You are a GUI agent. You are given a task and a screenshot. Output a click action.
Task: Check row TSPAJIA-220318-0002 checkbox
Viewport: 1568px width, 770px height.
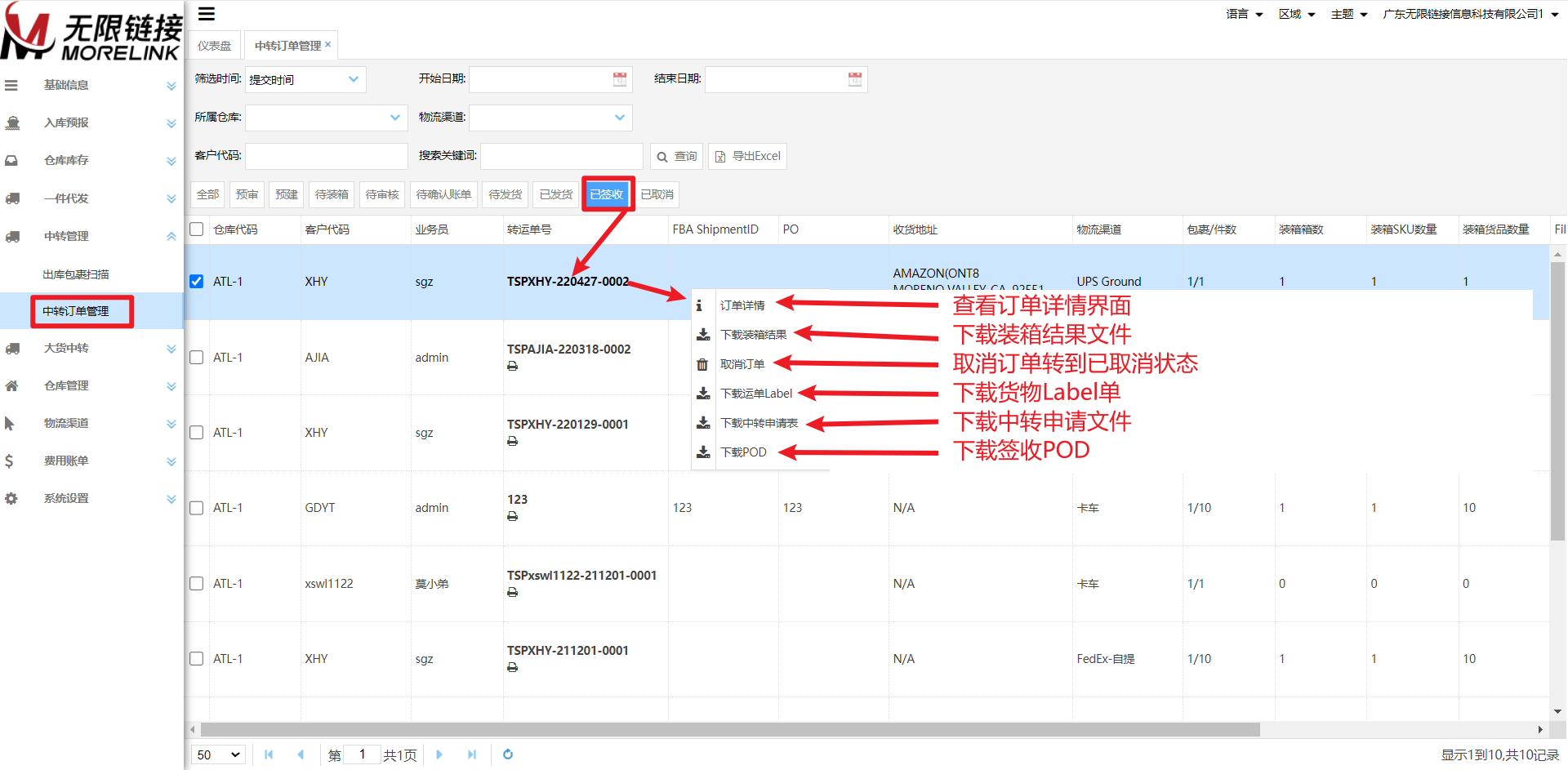(x=197, y=357)
